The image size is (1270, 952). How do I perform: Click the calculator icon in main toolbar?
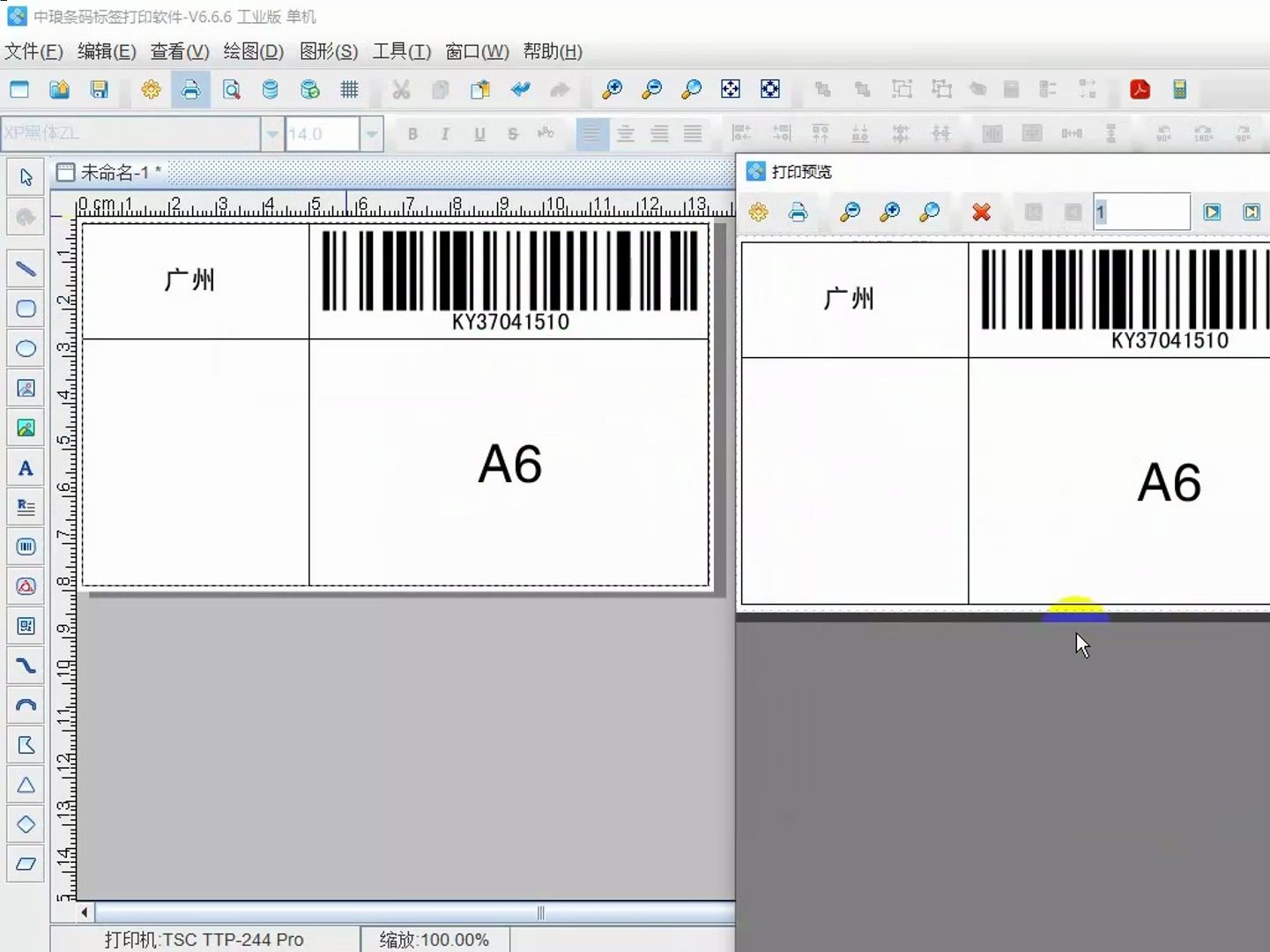click(x=1180, y=89)
